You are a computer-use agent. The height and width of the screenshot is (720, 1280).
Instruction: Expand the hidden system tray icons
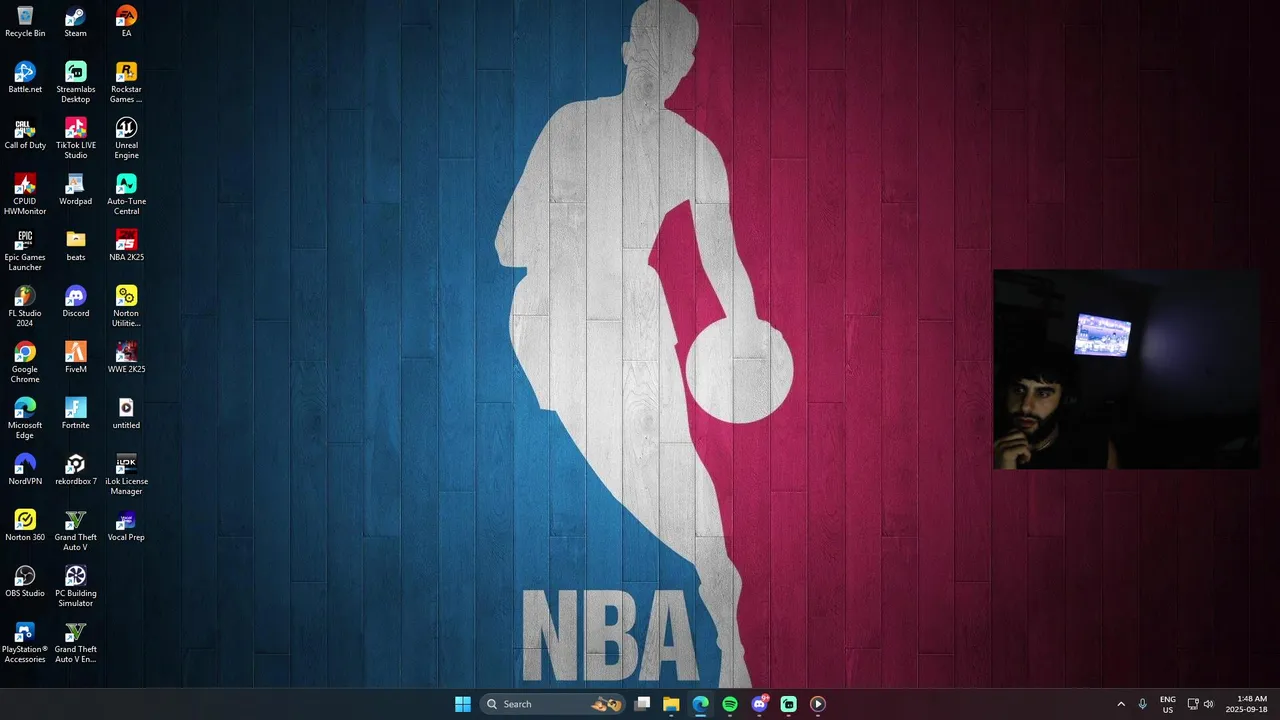(x=1121, y=704)
